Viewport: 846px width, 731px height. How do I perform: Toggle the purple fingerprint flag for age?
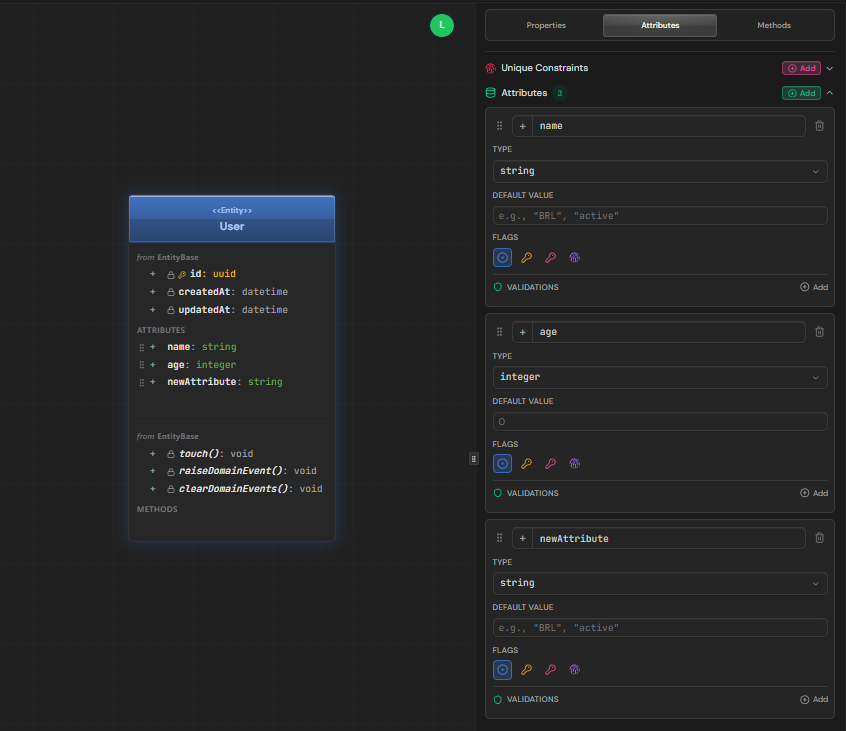pyautogui.click(x=574, y=463)
